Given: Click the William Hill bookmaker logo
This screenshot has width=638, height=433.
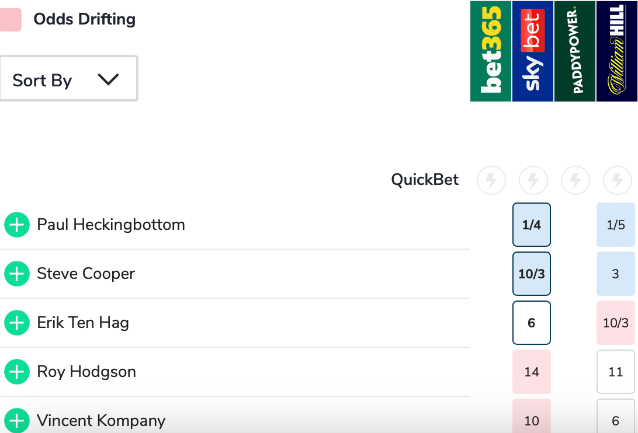Looking at the screenshot, I should coord(617,51).
